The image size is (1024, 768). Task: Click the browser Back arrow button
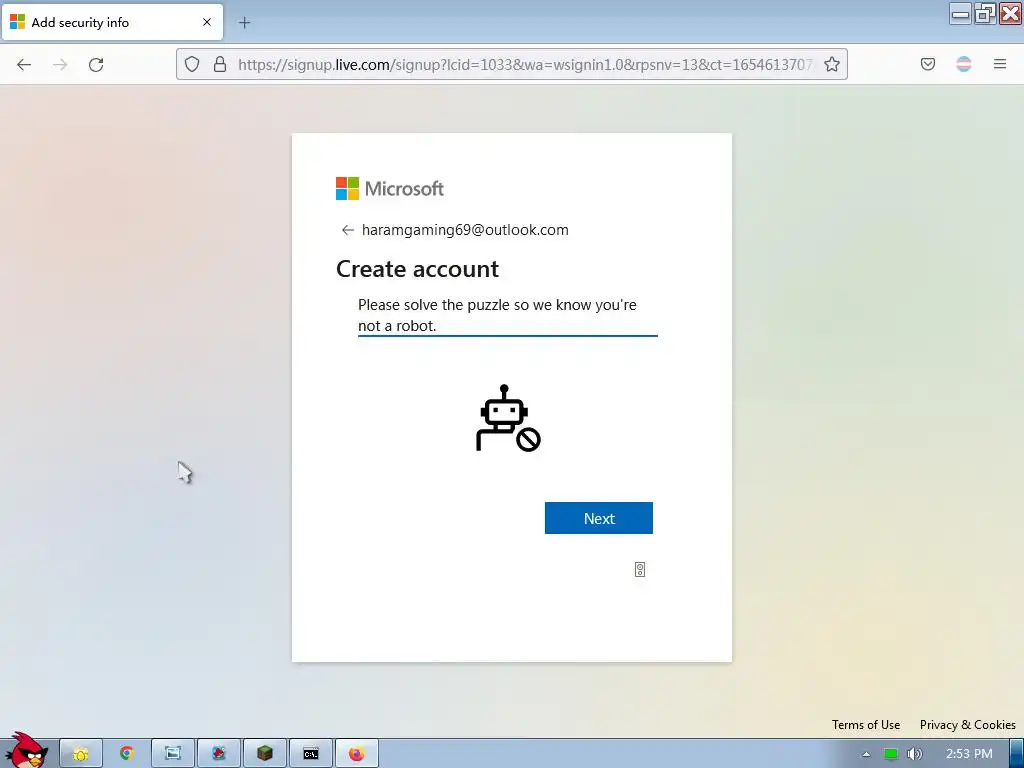point(24,64)
